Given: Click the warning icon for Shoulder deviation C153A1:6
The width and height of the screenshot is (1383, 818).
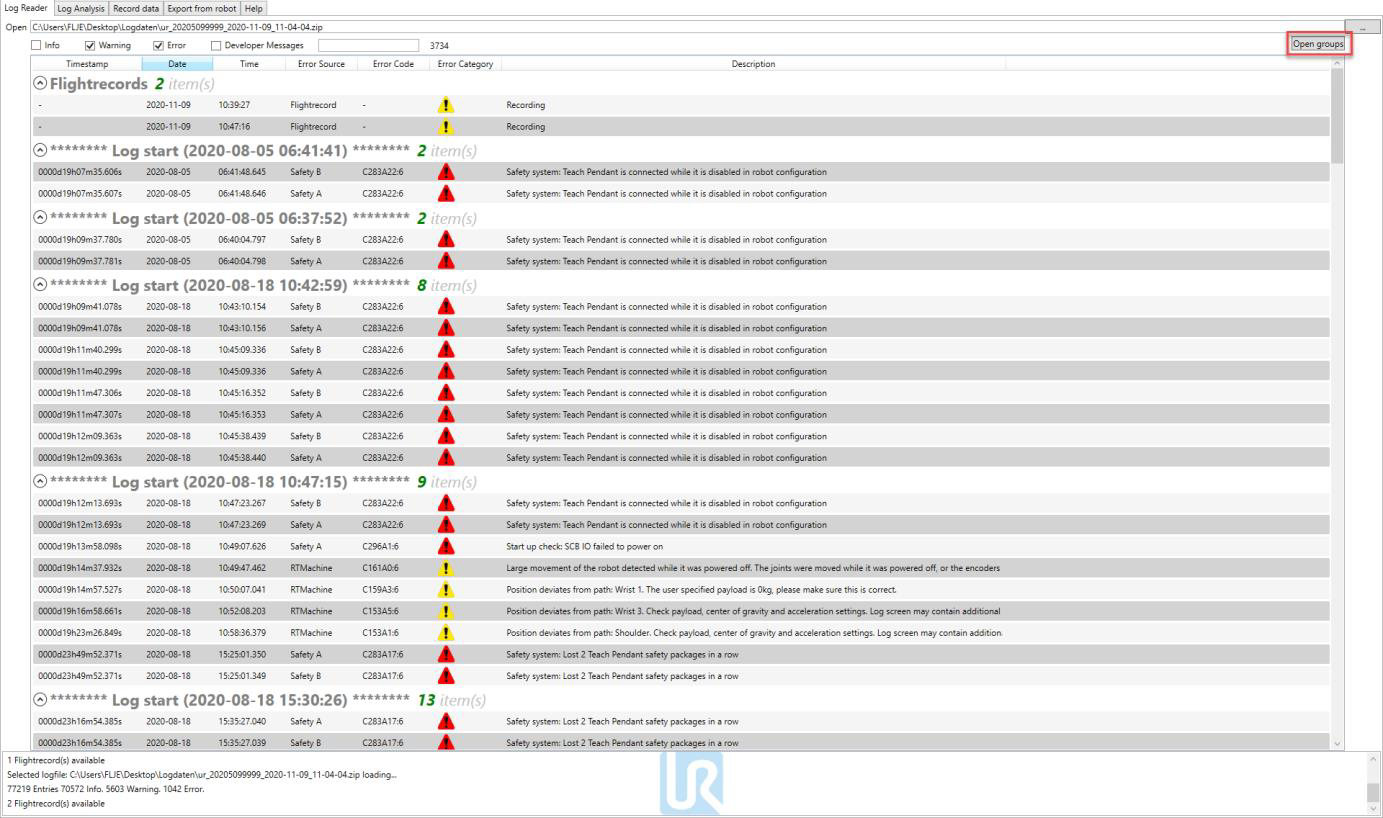Looking at the screenshot, I should (446, 633).
